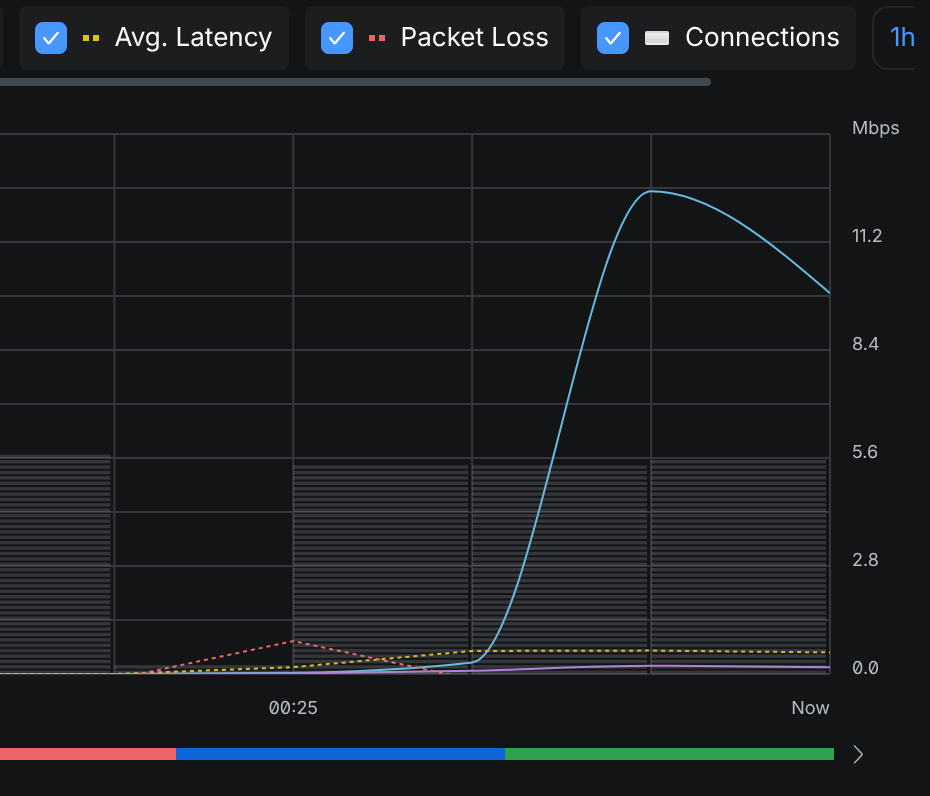Click the Packet Loss legend label text

coord(474,38)
